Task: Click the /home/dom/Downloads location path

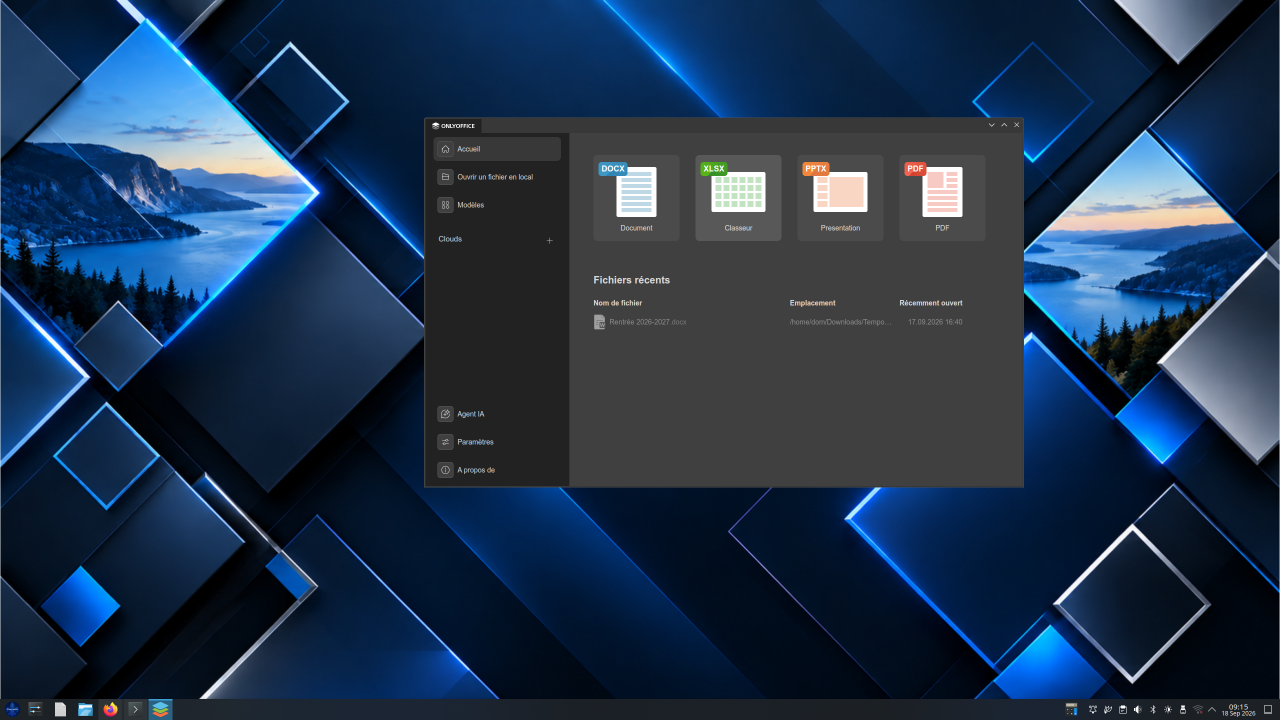Action: [839, 322]
